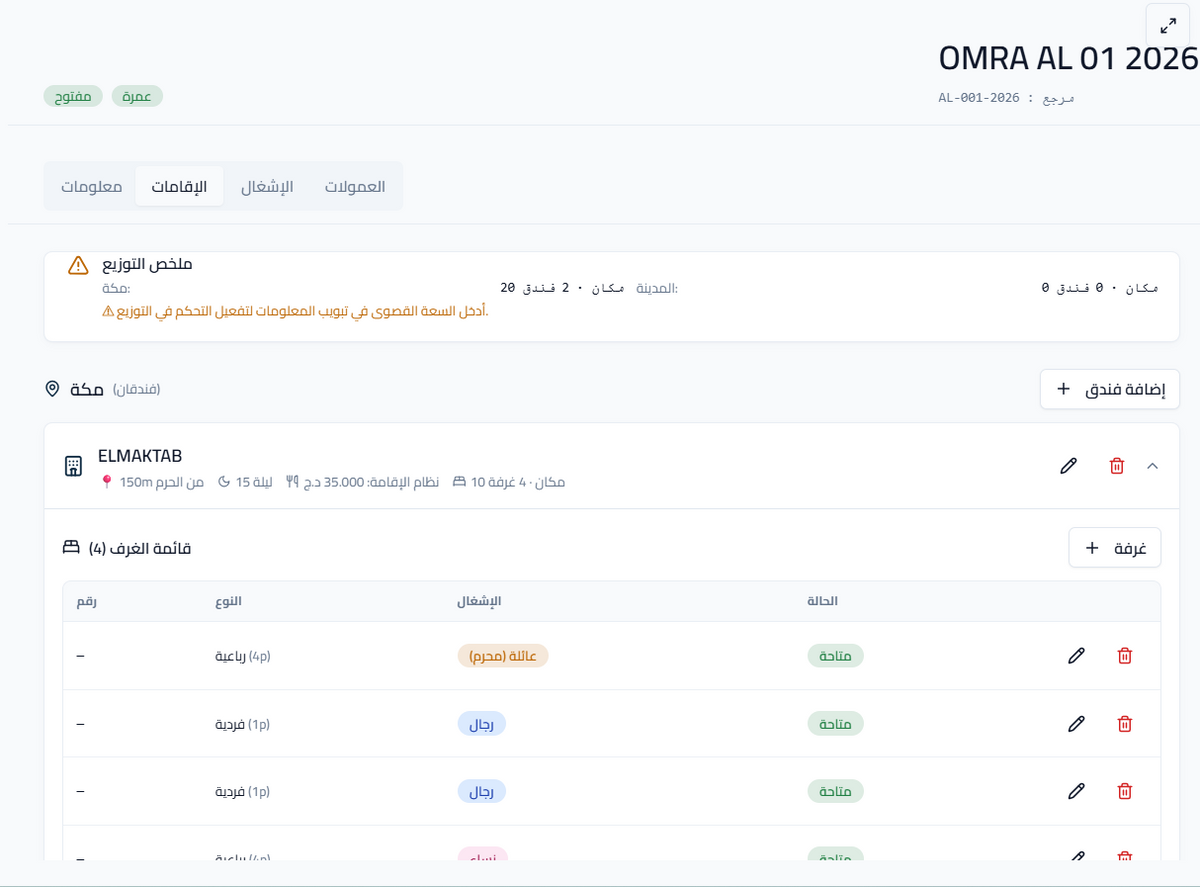Click the fork and knife meal plan icon
The height and width of the screenshot is (887, 1200).
pyautogui.click(x=293, y=482)
